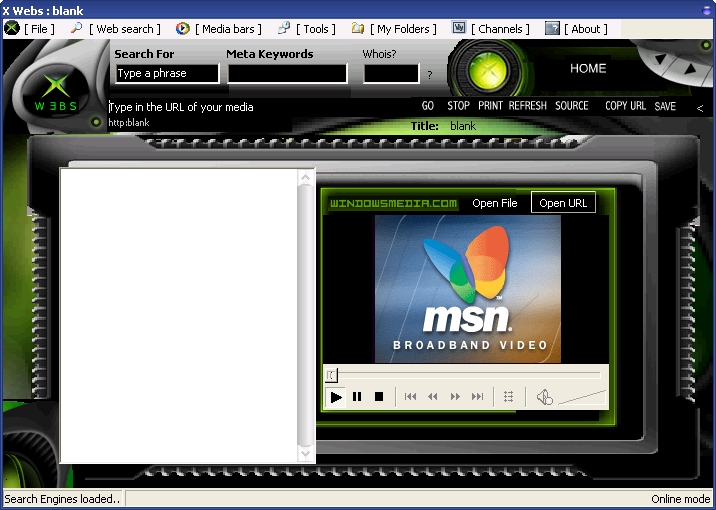
Task: Click the Whois input field
Action: [x=391, y=74]
